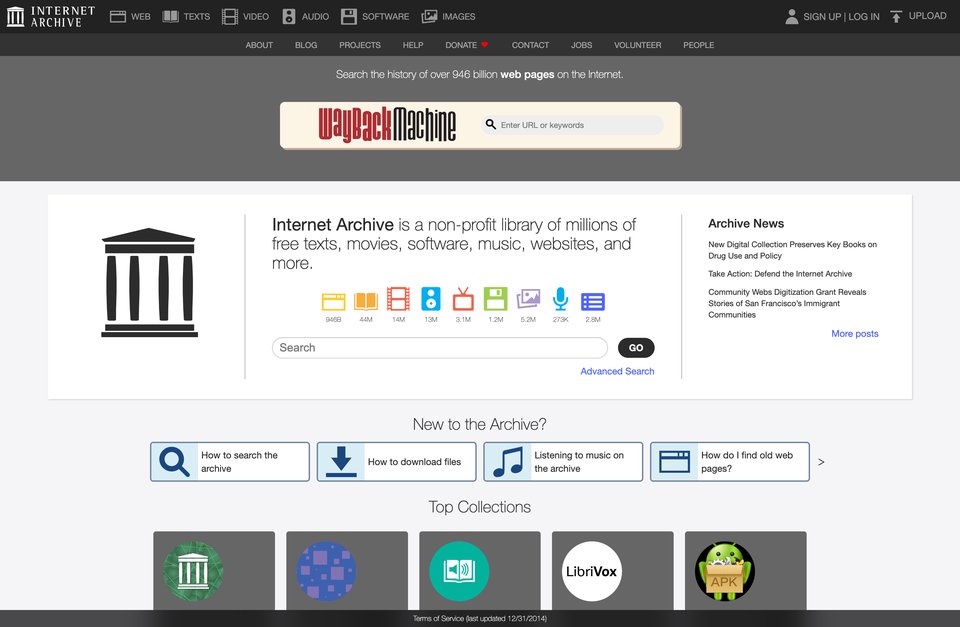Screen dimensions: 960x627
Task: Click the Wayback Machine logo
Action: [x=387, y=125]
